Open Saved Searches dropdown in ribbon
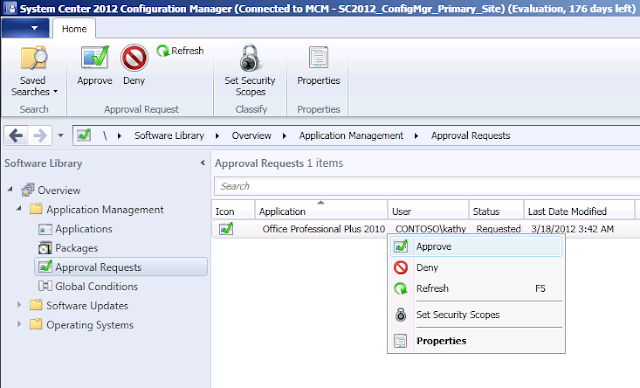 34,70
